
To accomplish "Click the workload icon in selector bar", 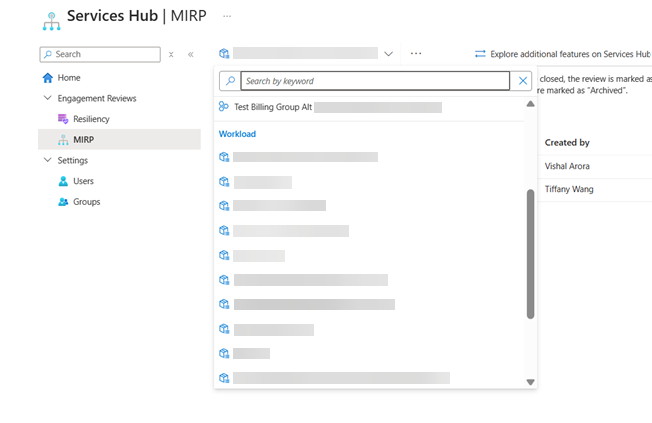I will pyautogui.click(x=224, y=53).
